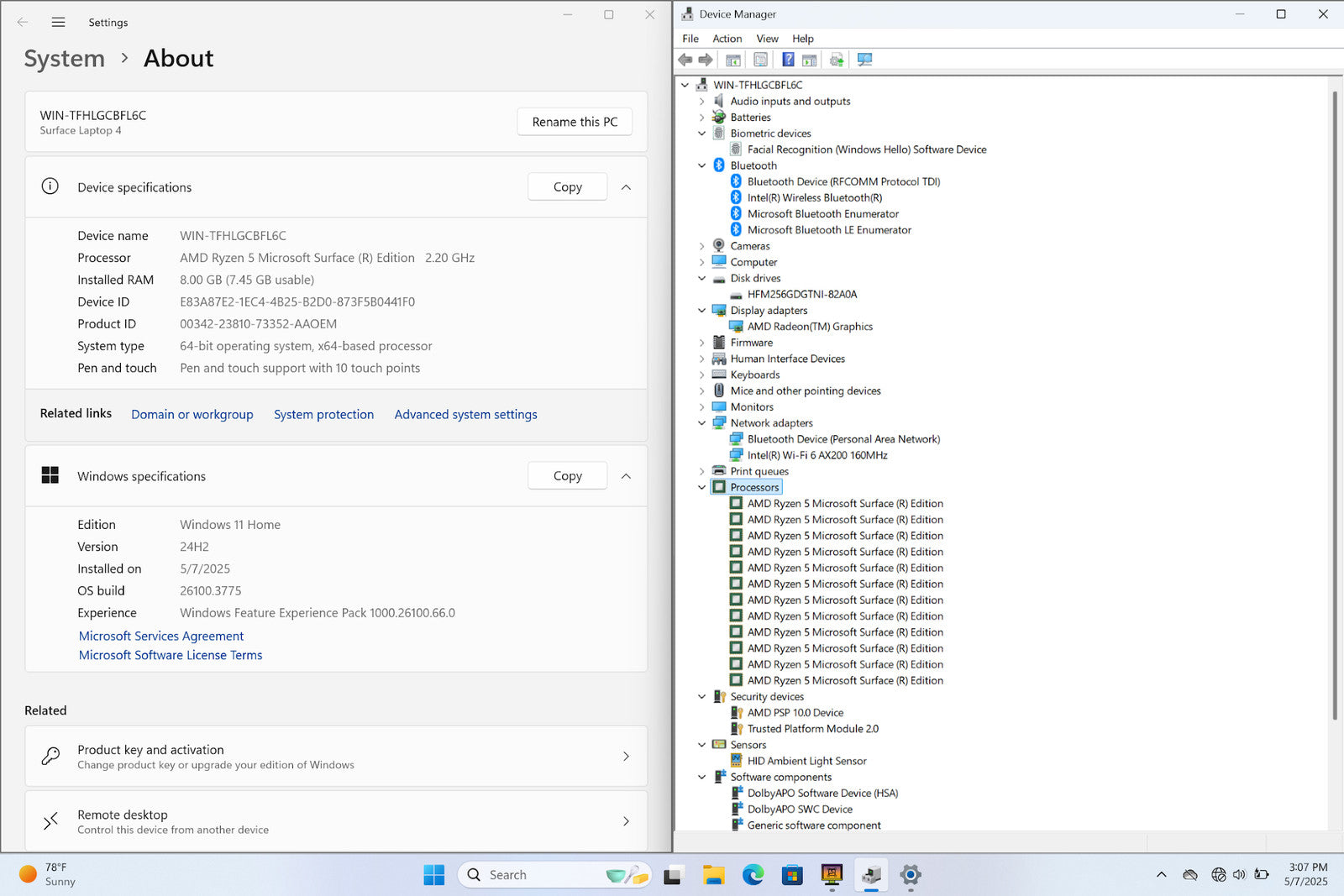Open the hamburger navigation menu in Settings
This screenshot has width=1344, height=896.
click(58, 23)
